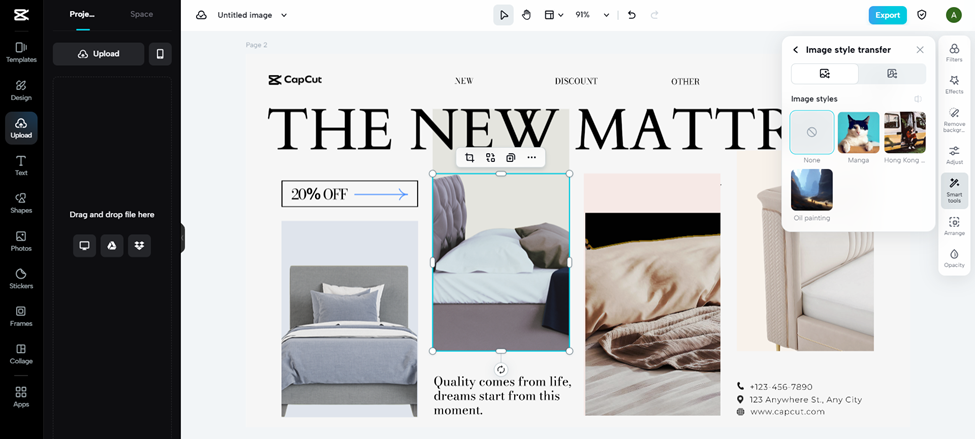Open the Effects tool
The width and height of the screenshot is (975, 439).
pos(954,85)
